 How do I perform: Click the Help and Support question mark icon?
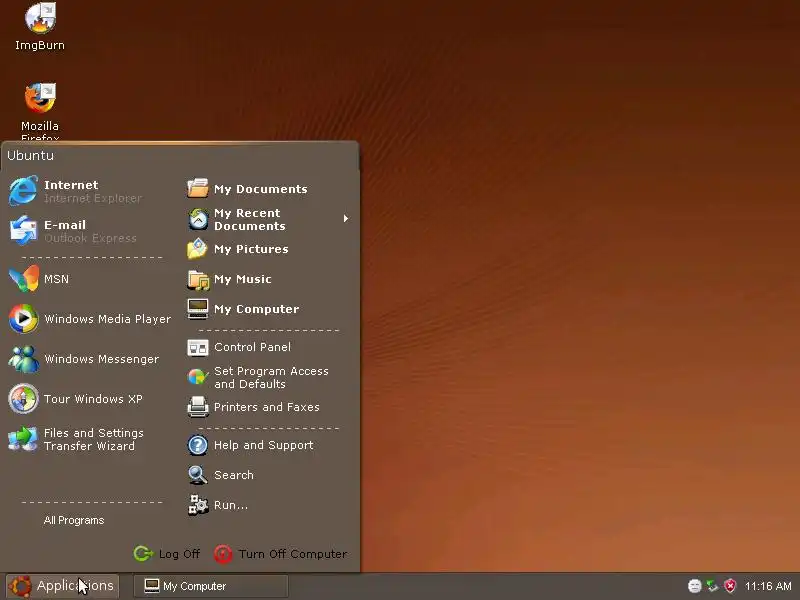point(198,445)
